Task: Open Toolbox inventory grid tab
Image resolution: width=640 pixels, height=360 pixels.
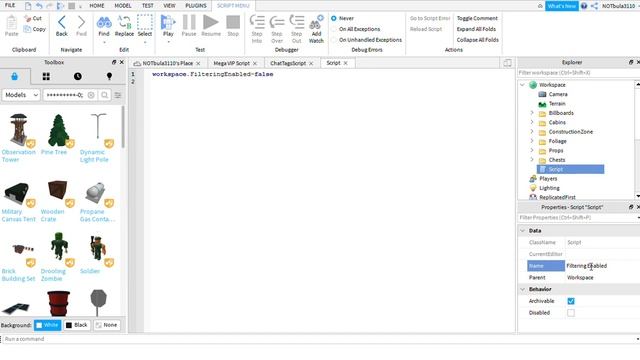Action: tap(46, 76)
